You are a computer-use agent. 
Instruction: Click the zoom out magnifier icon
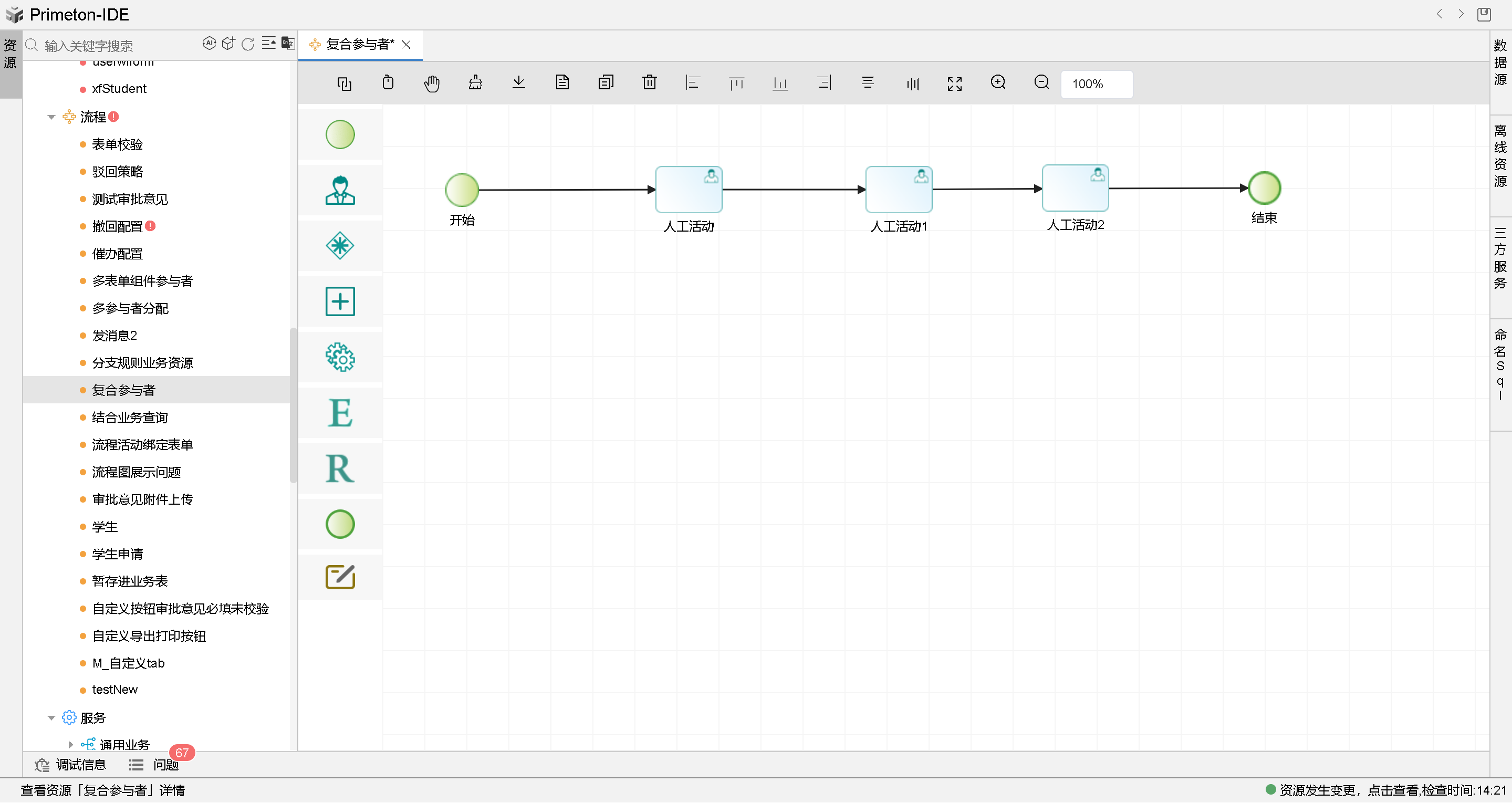[1041, 83]
